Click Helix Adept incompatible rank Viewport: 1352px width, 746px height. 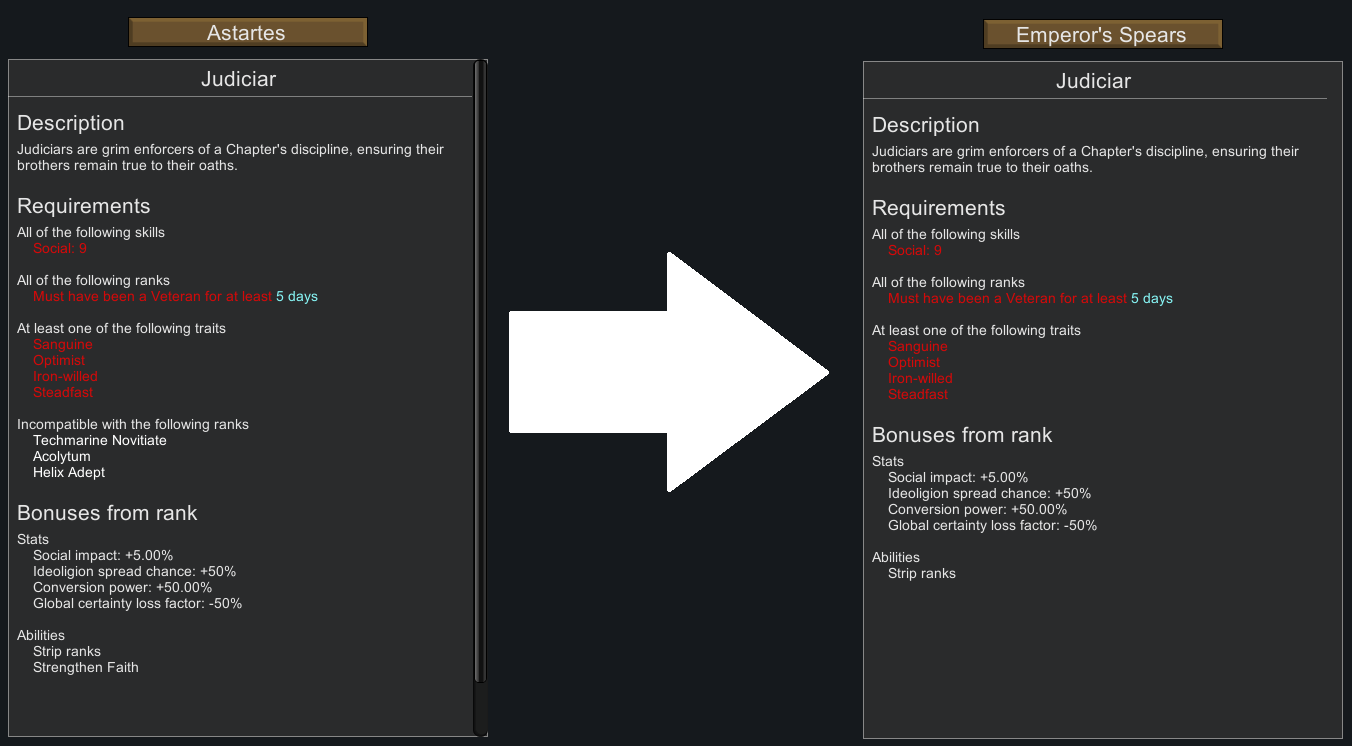69,472
